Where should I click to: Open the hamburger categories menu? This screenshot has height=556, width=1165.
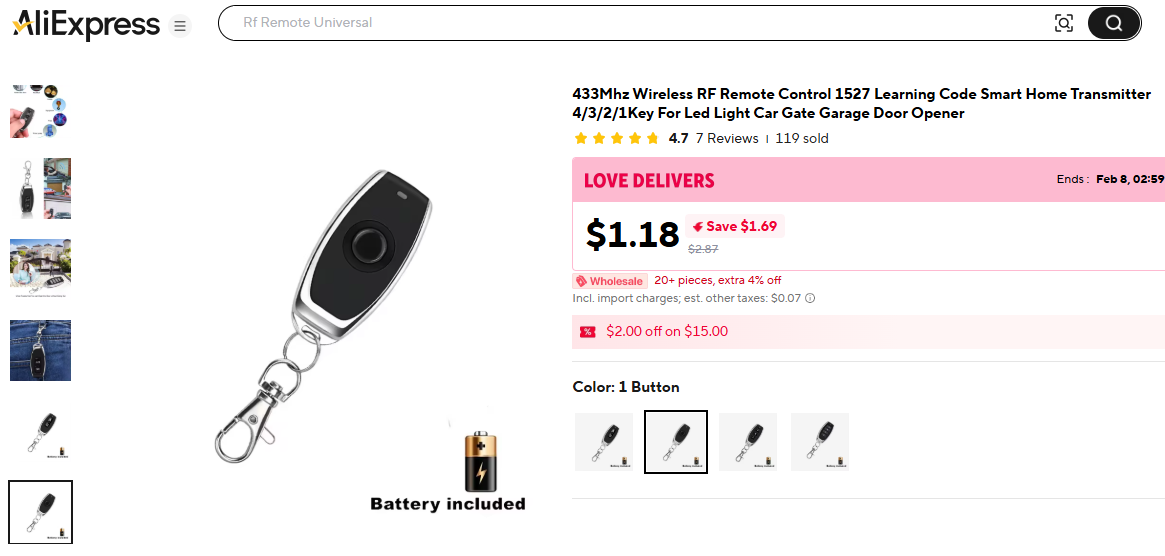click(180, 26)
